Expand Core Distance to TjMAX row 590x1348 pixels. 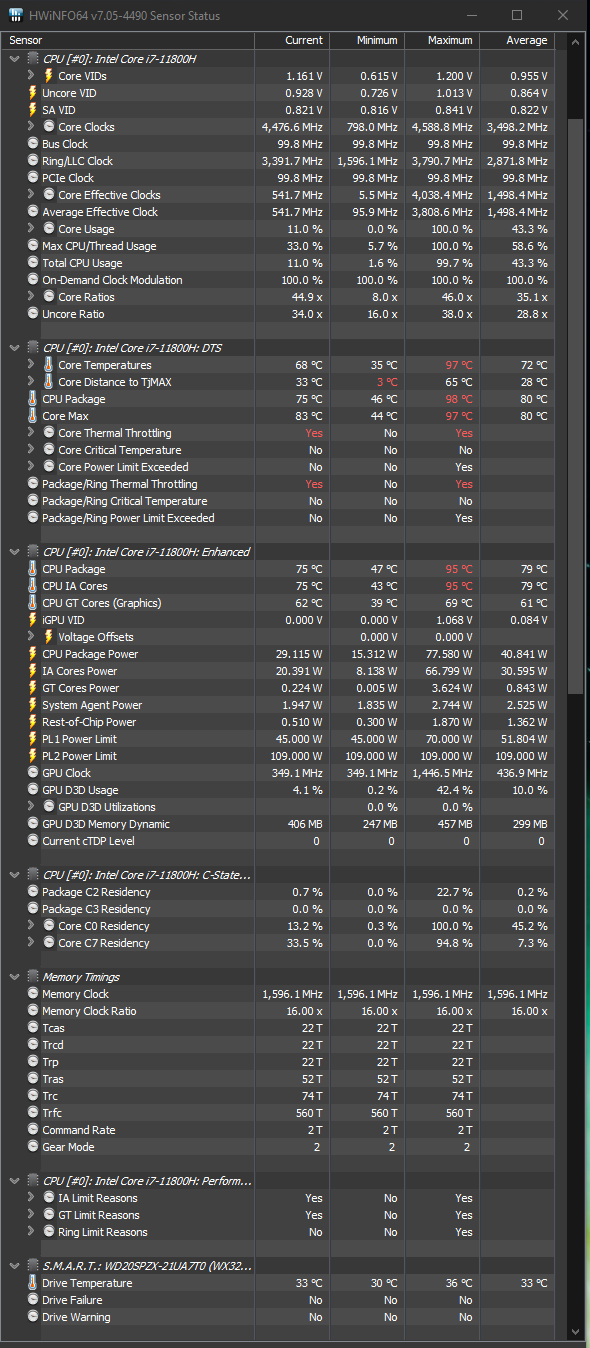coord(31,382)
